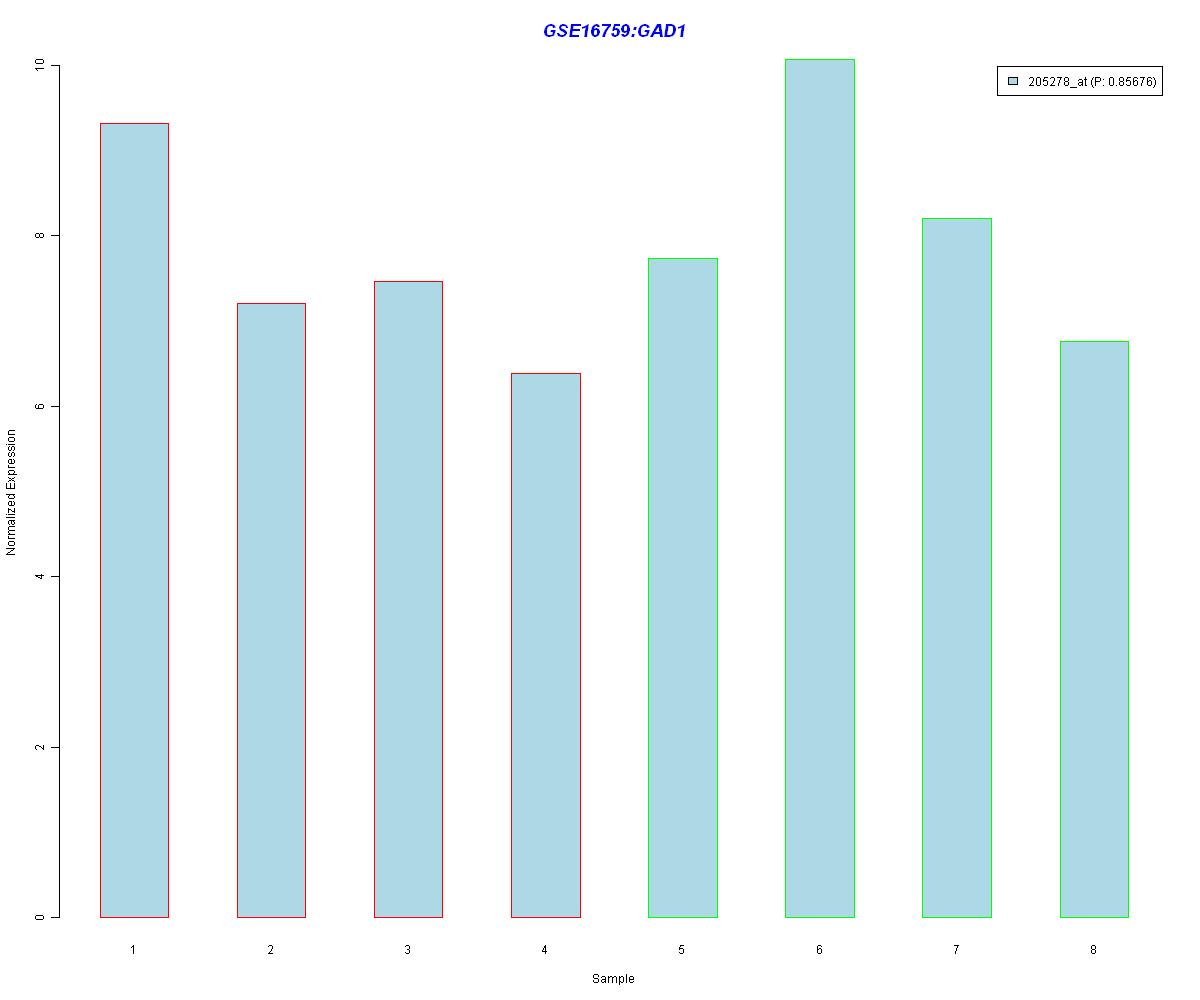Click the Normalized Expression axis title
Image resolution: width=1200 pixels, height=1000 pixels.
12,492
